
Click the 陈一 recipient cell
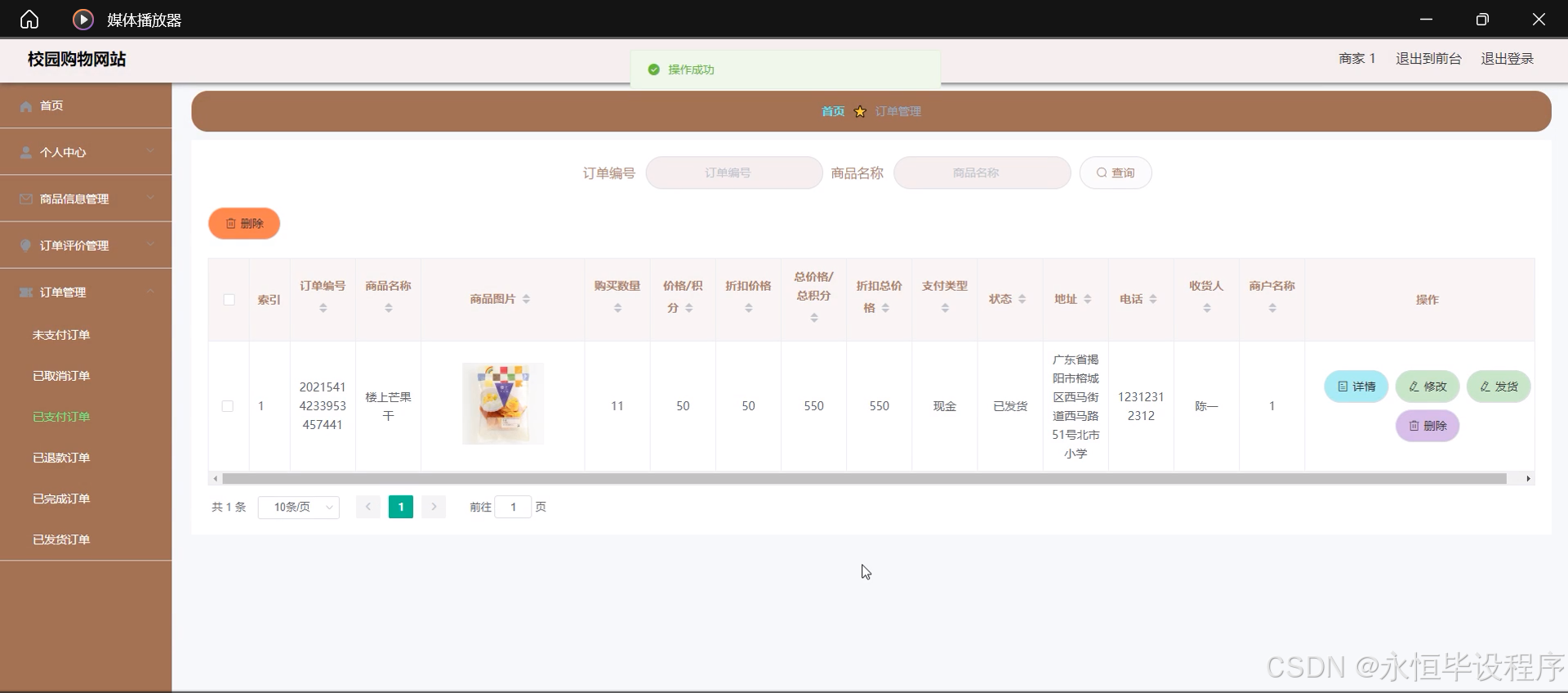(x=1206, y=406)
